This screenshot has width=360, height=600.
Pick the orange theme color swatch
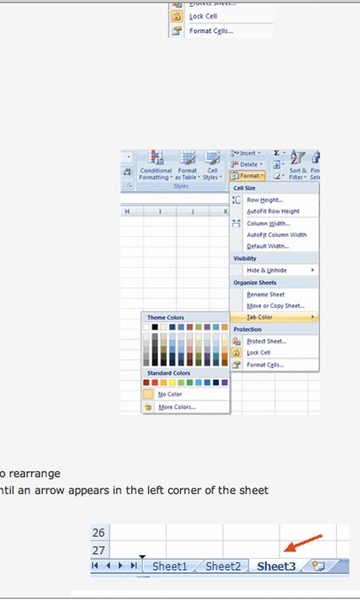point(225,327)
